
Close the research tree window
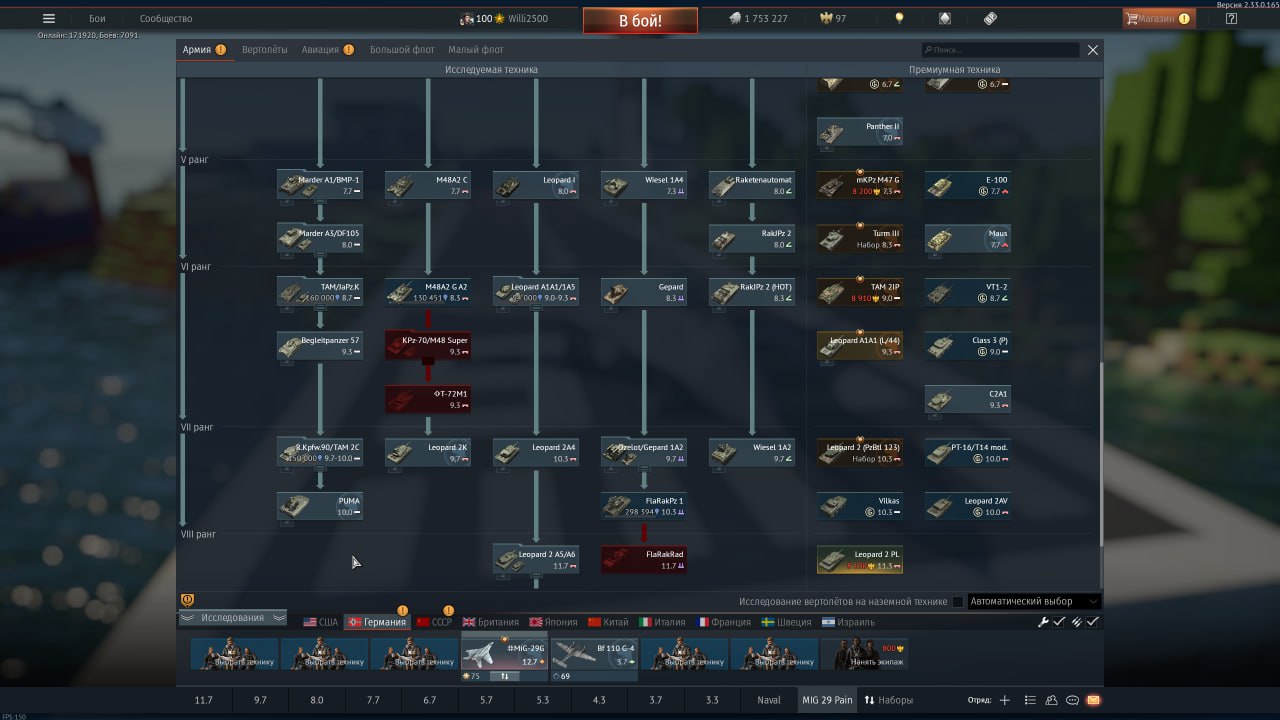click(x=1093, y=49)
